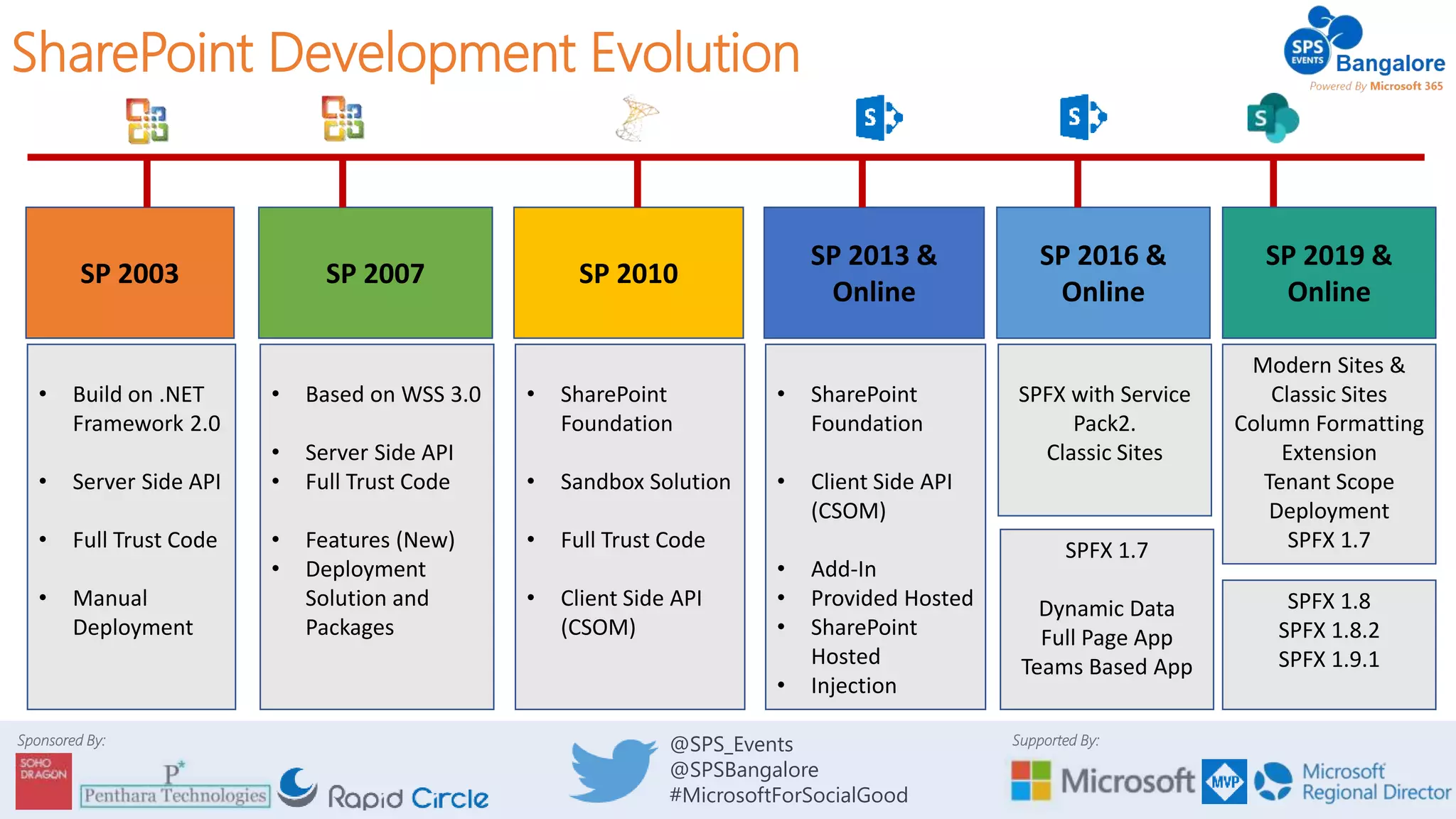1456x819 pixels.
Task: Click the #MicrosoftForSocialGood hashtag
Action: click(788, 795)
